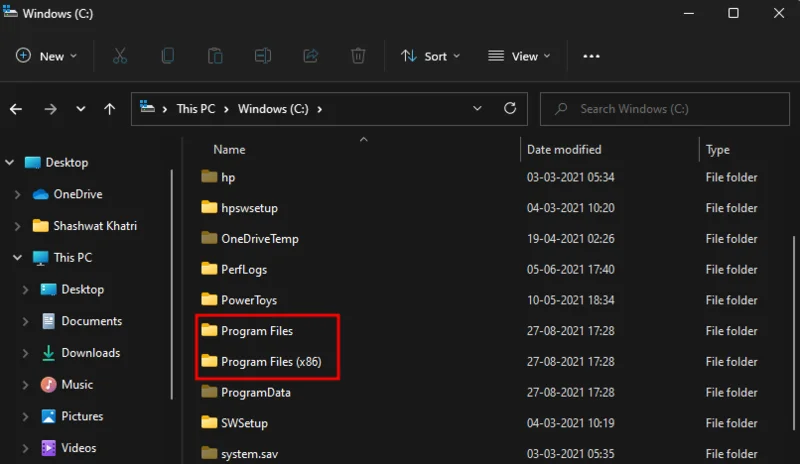Select the OneDriveTemp folder icon
800x464 pixels.
click(x=209, y=238)
